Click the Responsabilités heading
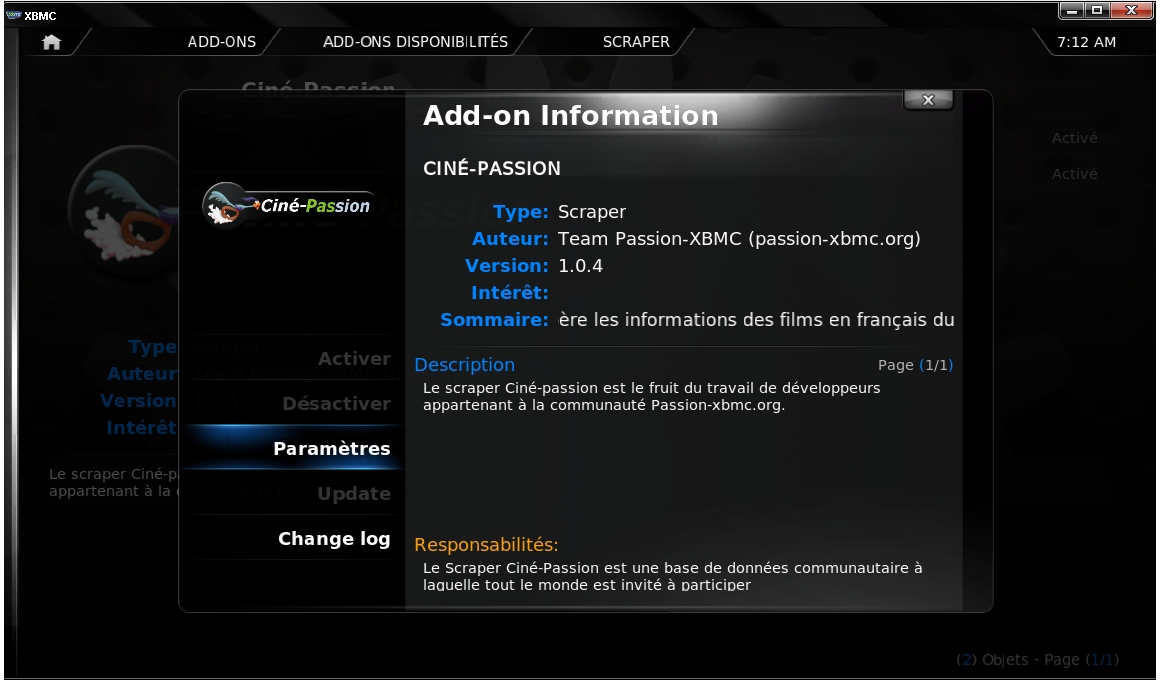The width and height of the screenshot is (1160, 680). point(486,545)
